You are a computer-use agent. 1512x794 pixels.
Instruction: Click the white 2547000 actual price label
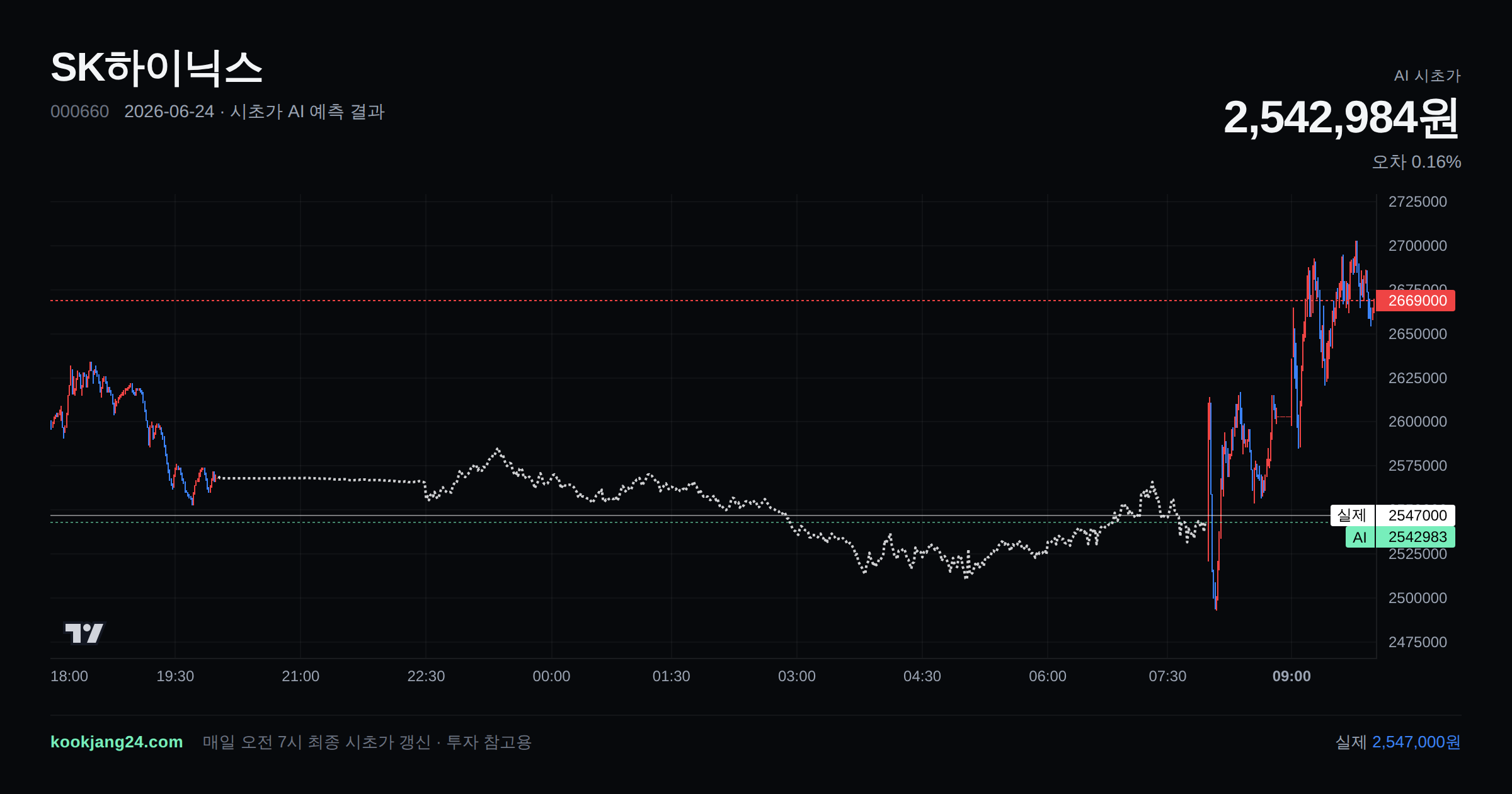[1415, 515]
